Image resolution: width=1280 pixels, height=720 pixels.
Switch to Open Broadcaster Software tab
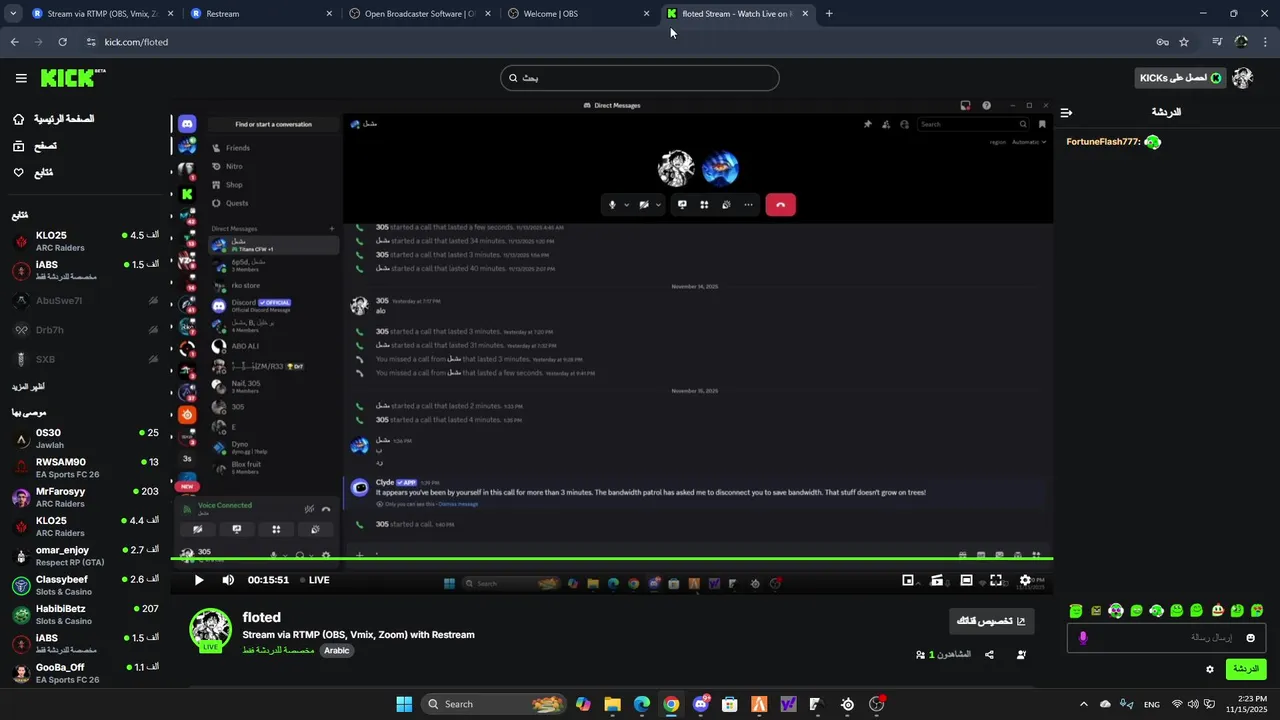coord(420,14)
